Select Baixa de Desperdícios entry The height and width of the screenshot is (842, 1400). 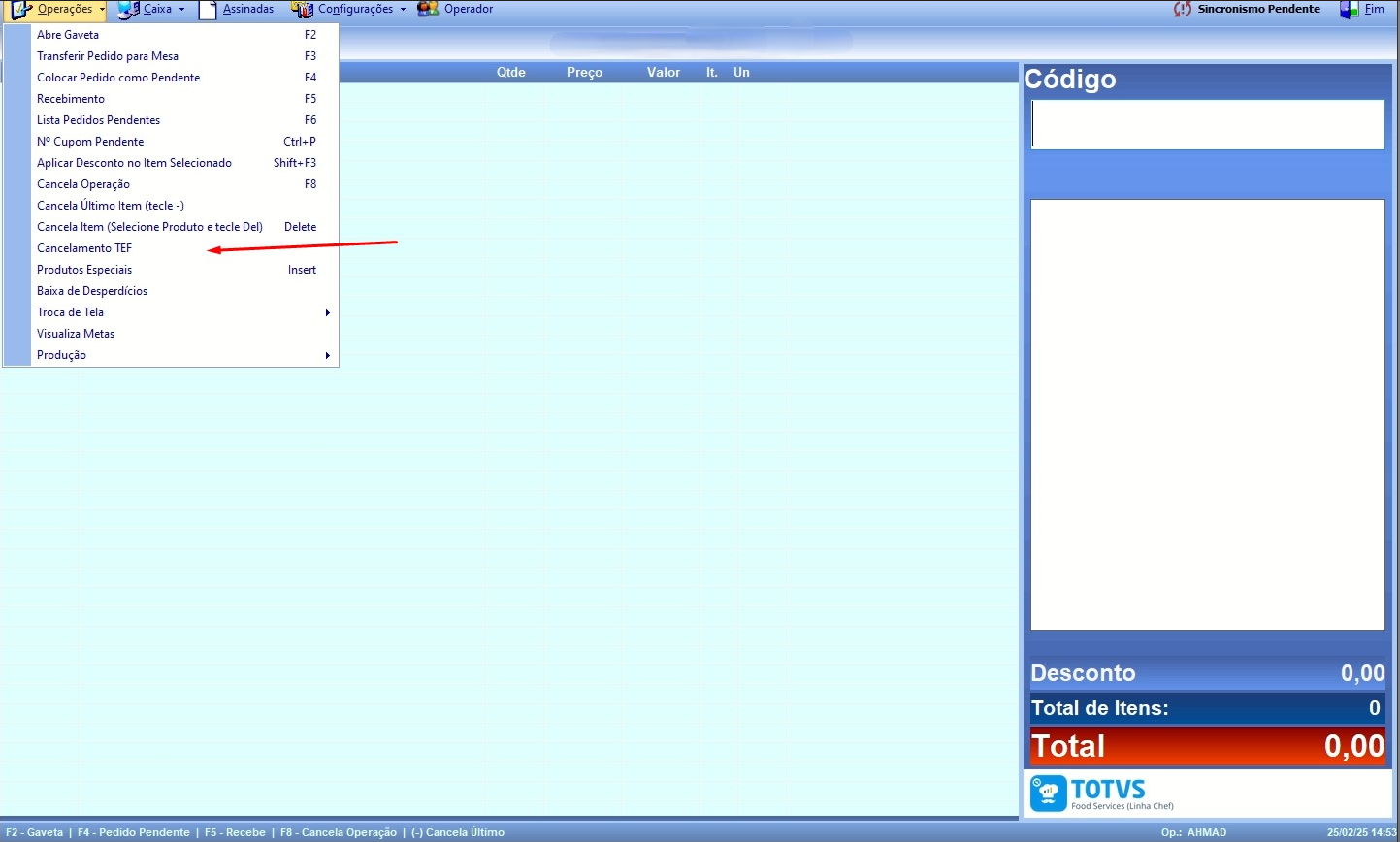pyautogui.click(x=171, y=291)
